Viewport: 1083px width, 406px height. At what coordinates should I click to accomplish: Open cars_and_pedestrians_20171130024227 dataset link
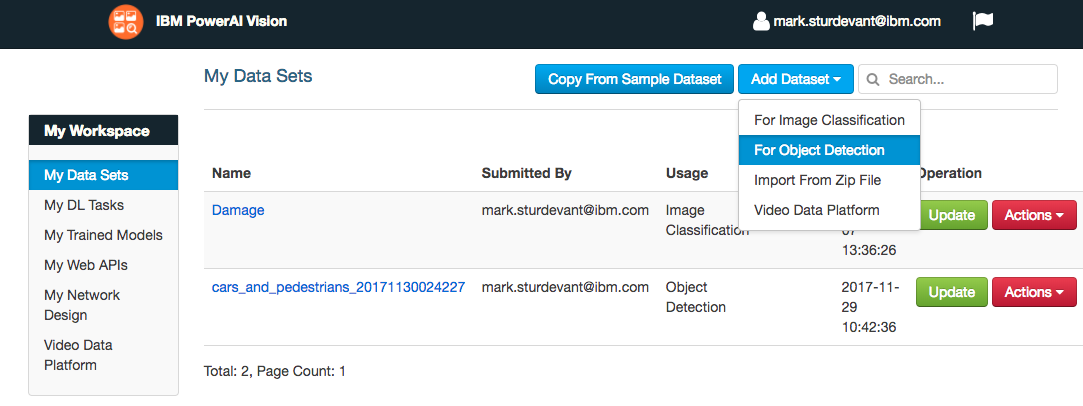pos(338,287)
